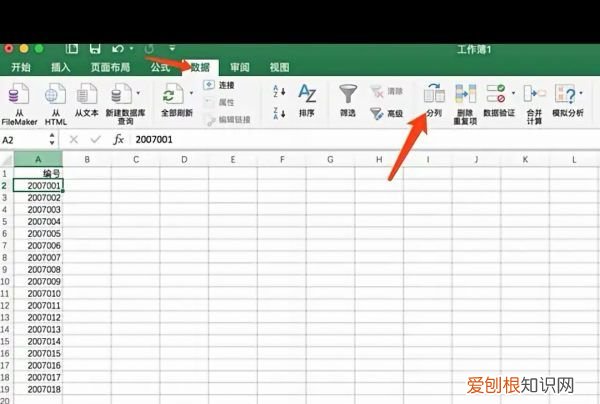Click cell containing 2007009
This screenshot has width=600, height=404.
pos(38,281)
